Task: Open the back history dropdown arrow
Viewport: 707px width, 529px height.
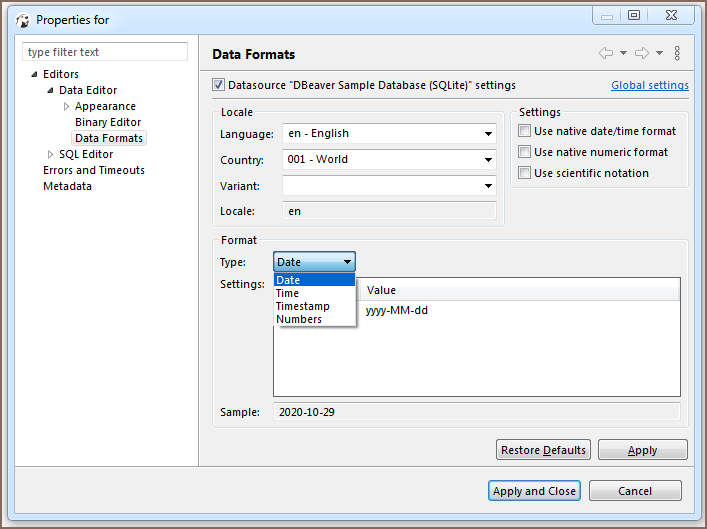Action: point(623,53)
